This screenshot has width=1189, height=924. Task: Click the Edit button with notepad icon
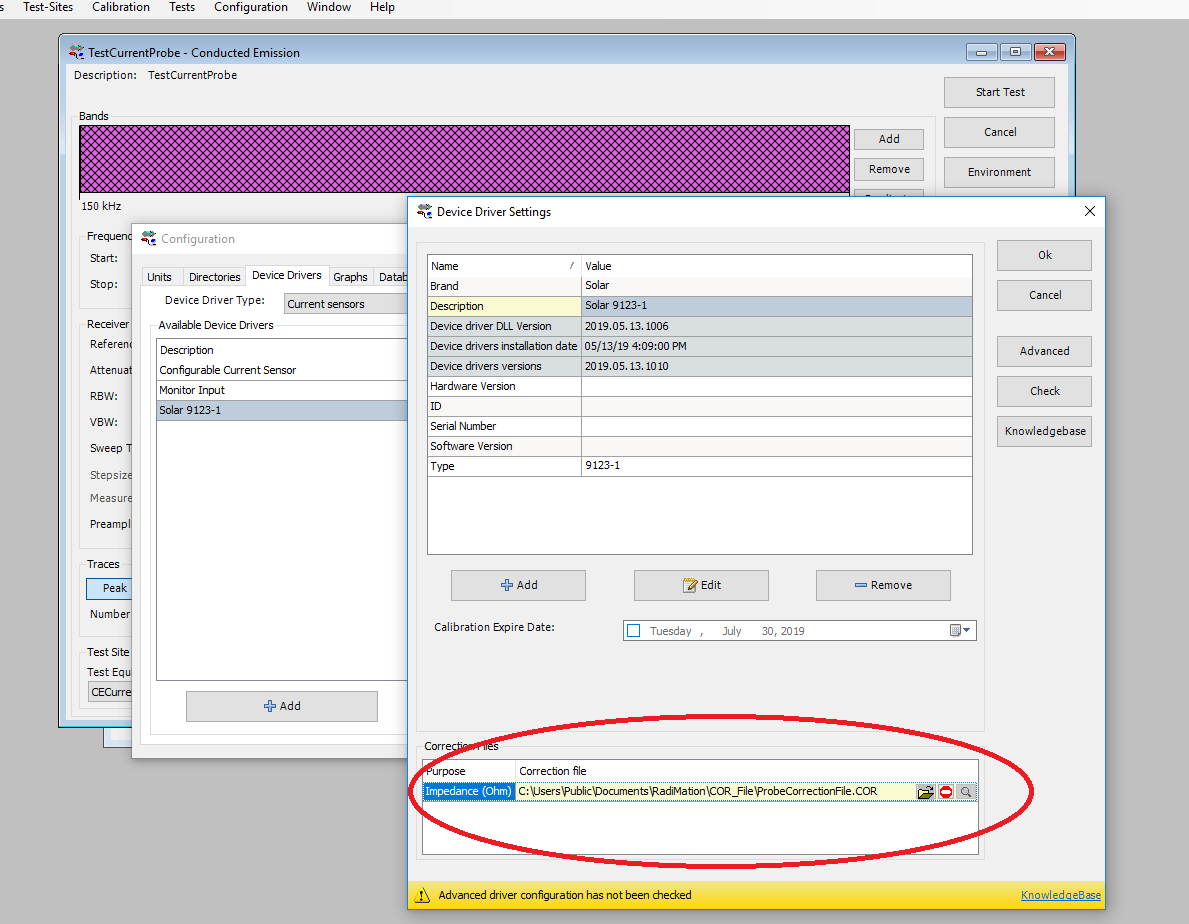[701, 585]
